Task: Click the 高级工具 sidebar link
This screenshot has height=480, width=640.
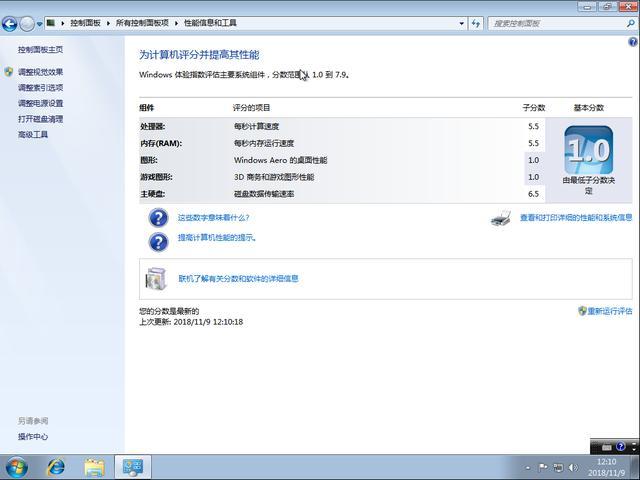Action: (33, 134)
